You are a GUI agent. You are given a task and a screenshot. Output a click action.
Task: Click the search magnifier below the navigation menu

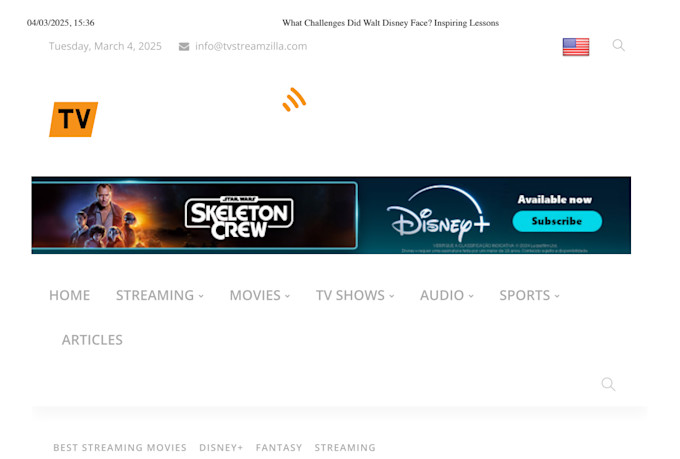608,384
